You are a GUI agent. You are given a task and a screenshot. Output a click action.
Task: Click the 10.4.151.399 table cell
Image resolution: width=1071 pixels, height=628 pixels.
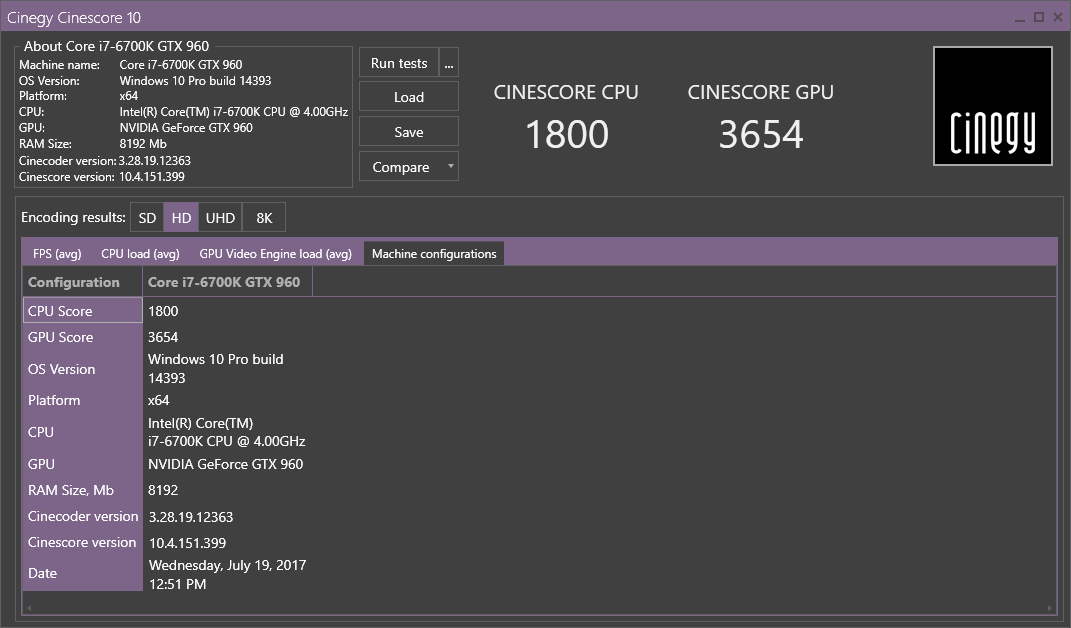188,543
